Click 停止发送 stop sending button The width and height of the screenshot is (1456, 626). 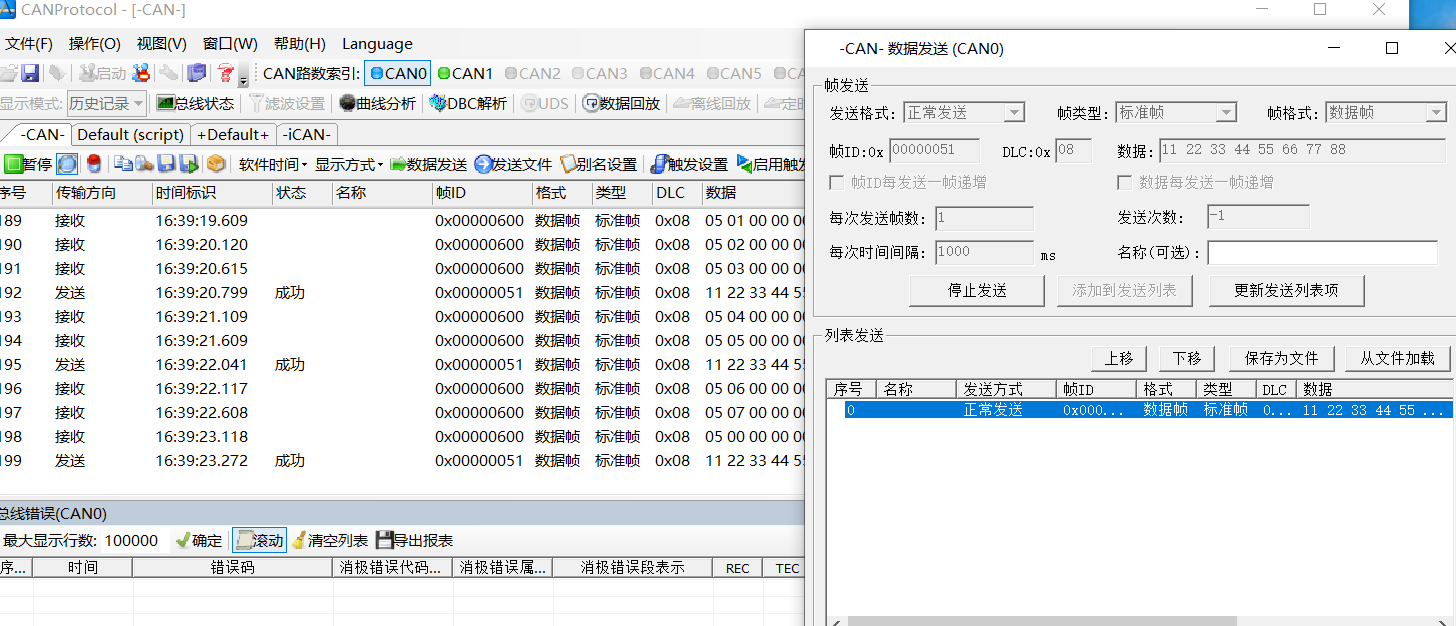point(977,291)
